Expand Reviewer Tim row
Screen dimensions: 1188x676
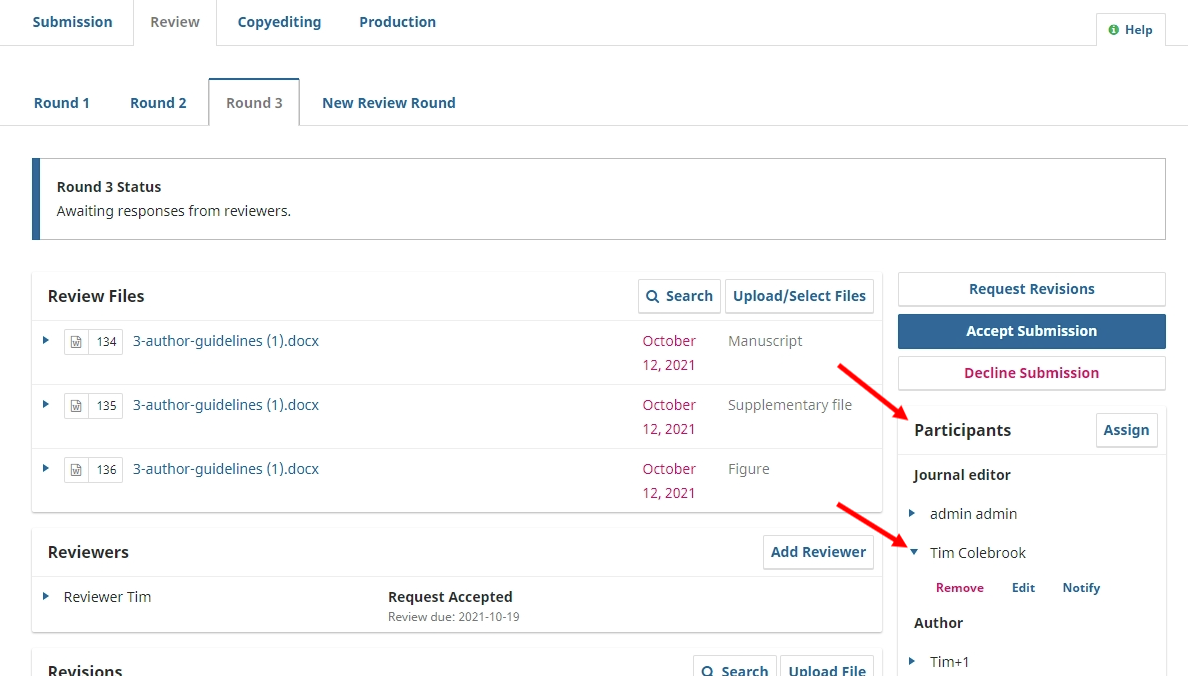point(45,596)
